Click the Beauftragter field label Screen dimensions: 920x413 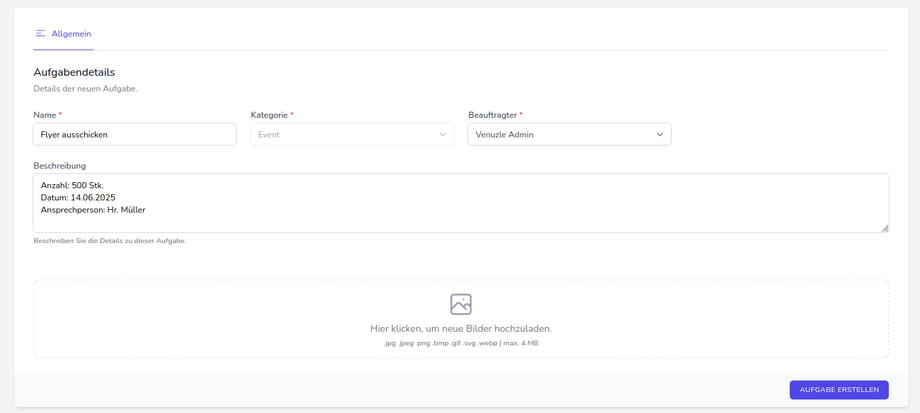coord(492,115)
